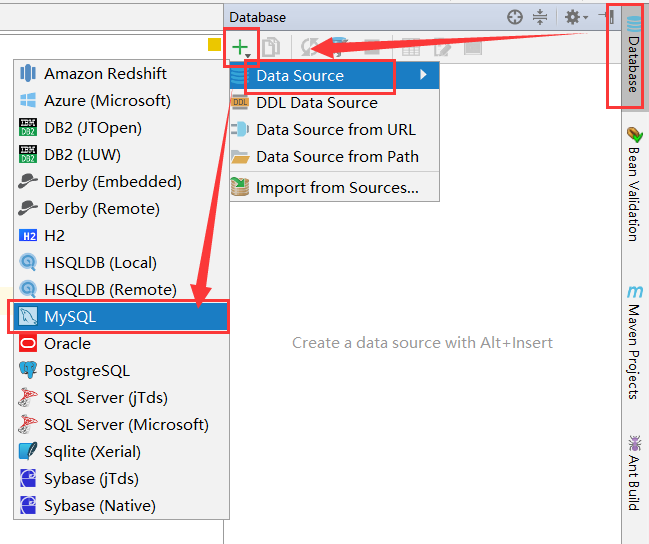Click the green plus New button

pyautogui.click(x=241, y=48)
